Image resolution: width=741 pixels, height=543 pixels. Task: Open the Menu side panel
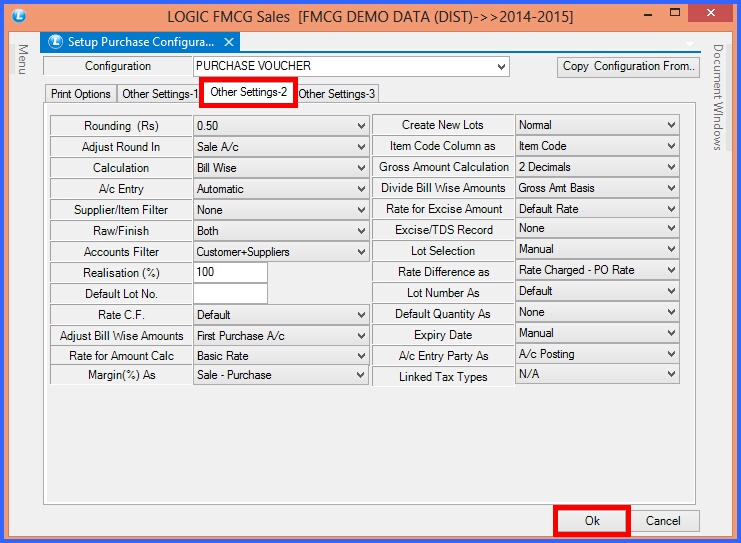[x=23, y=59]
